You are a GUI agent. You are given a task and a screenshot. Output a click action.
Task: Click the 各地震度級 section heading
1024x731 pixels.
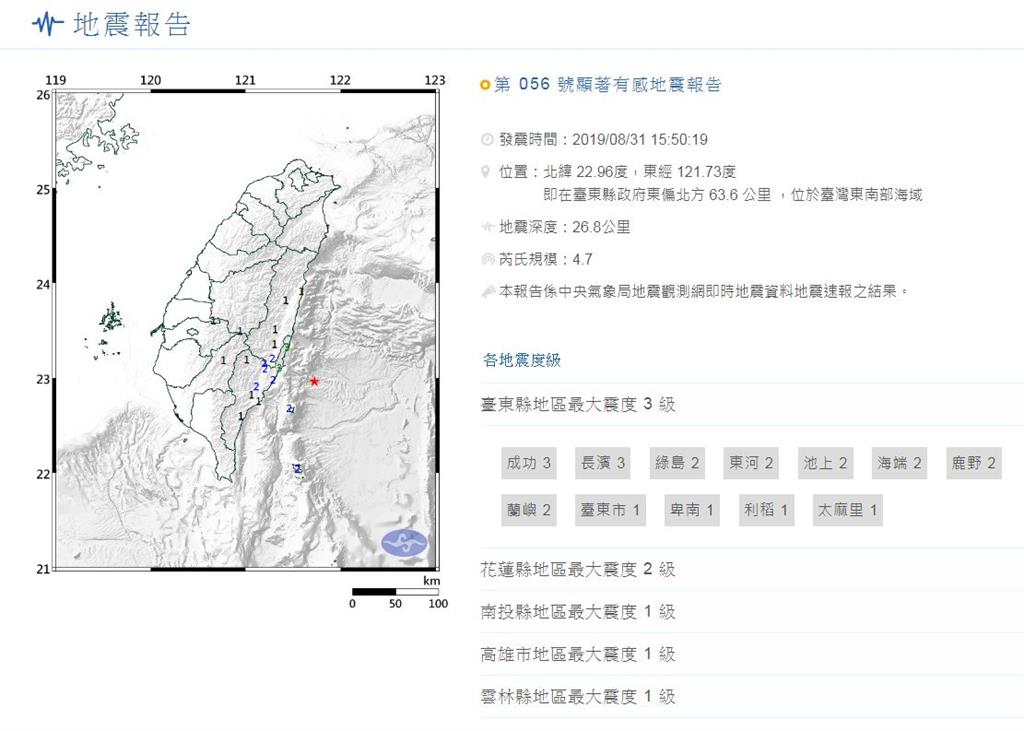coord(522,360)
